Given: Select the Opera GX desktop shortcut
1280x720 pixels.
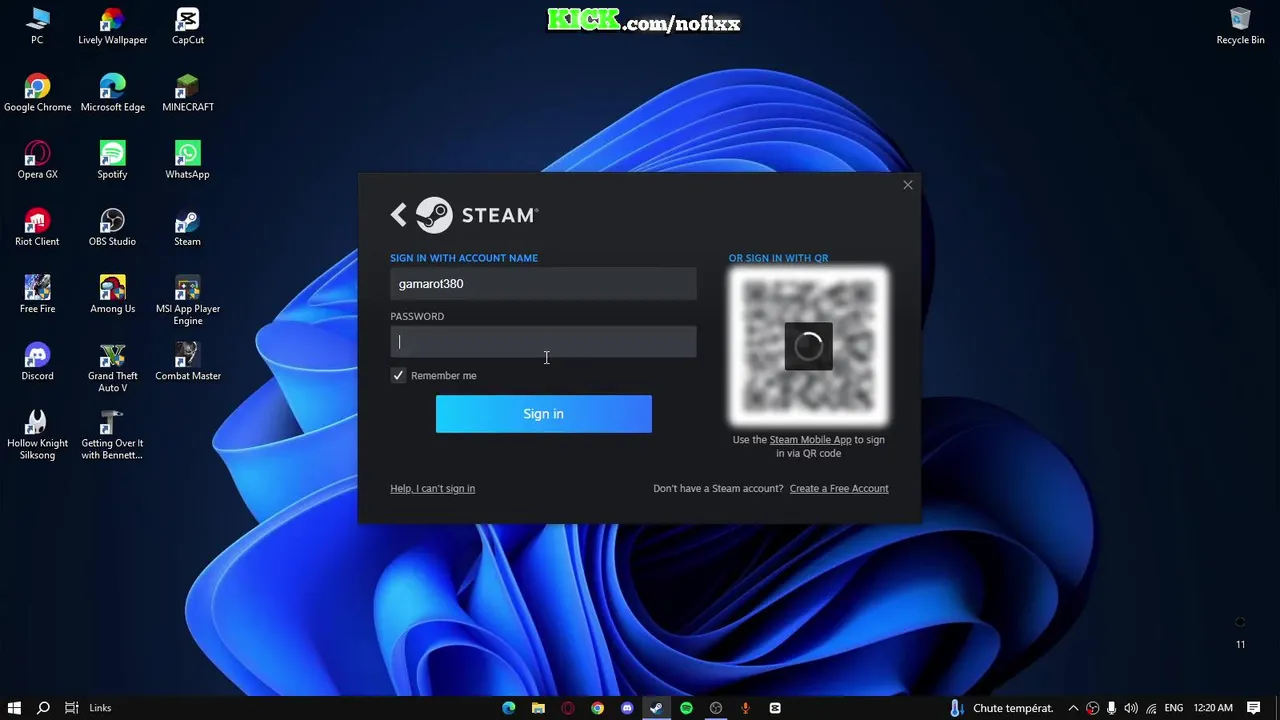Looking at the screenshot, I should [37, 160].
